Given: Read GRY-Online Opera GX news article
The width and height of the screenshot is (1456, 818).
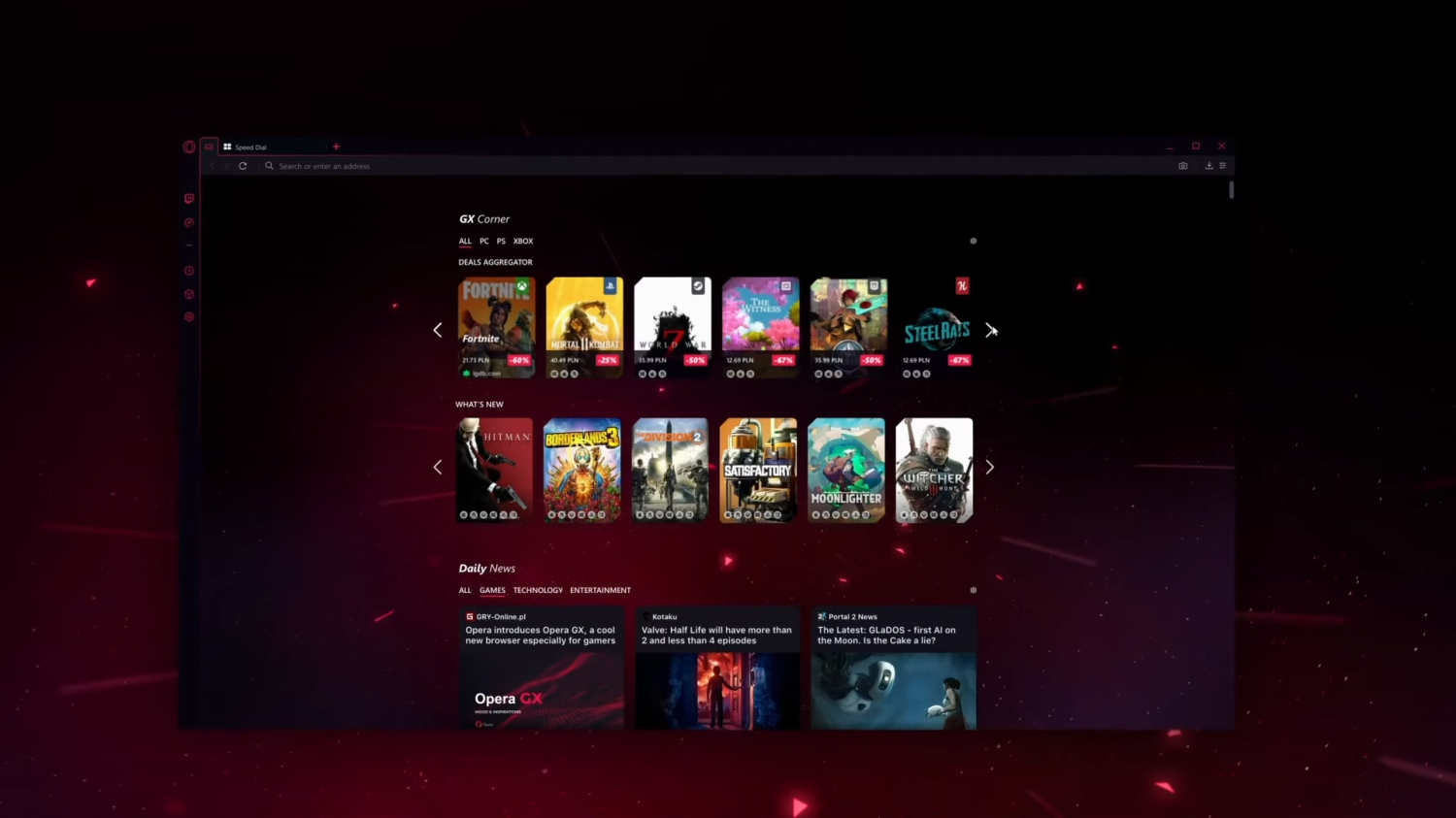Looking at the screenshot, I should [542, 668].
